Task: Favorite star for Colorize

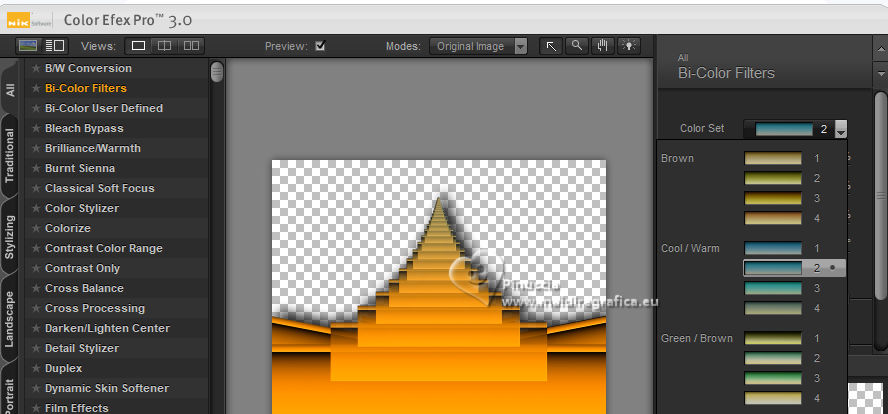Action: tap(36, 228)
